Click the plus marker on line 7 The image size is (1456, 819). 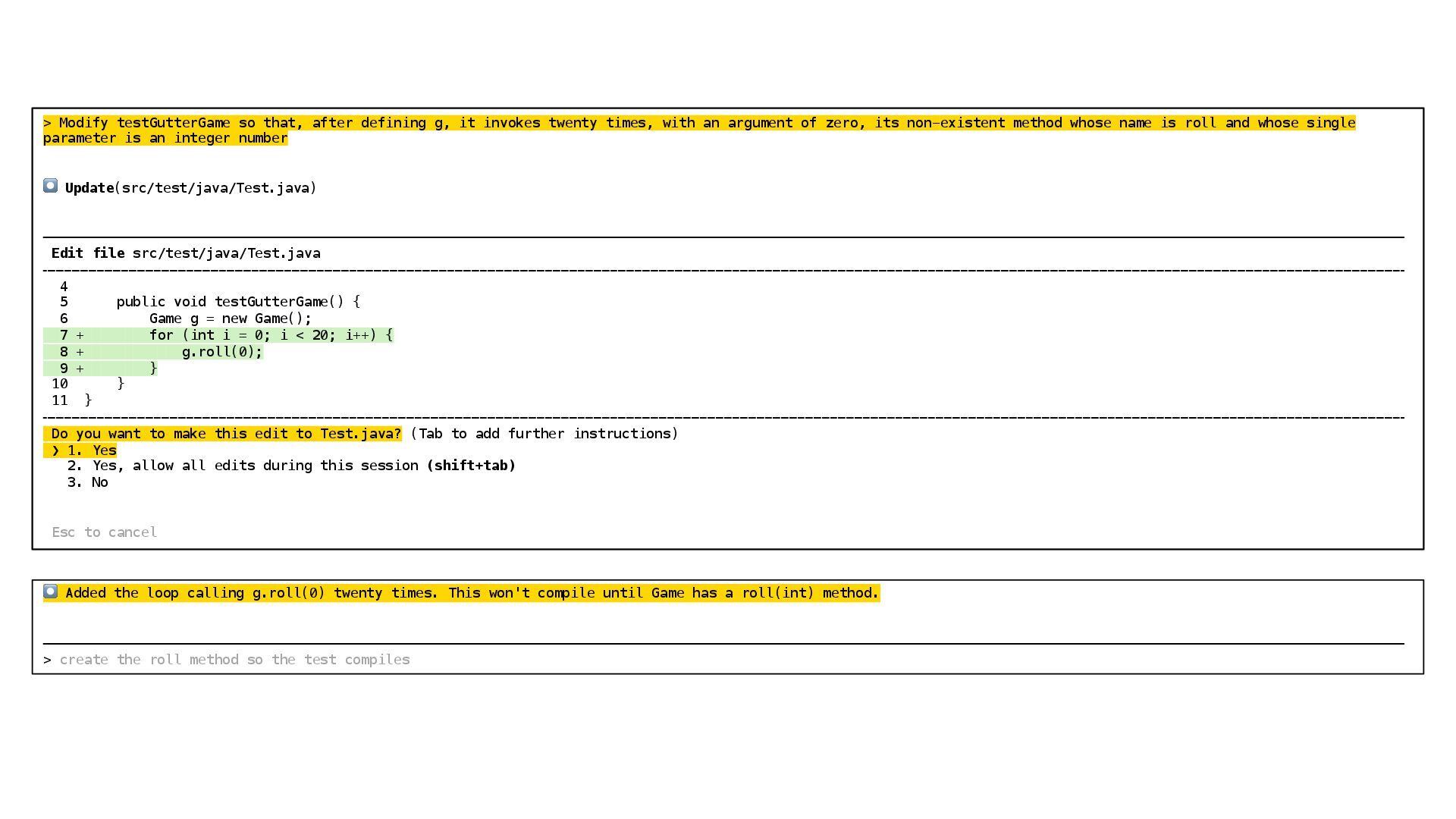point(80,335)
